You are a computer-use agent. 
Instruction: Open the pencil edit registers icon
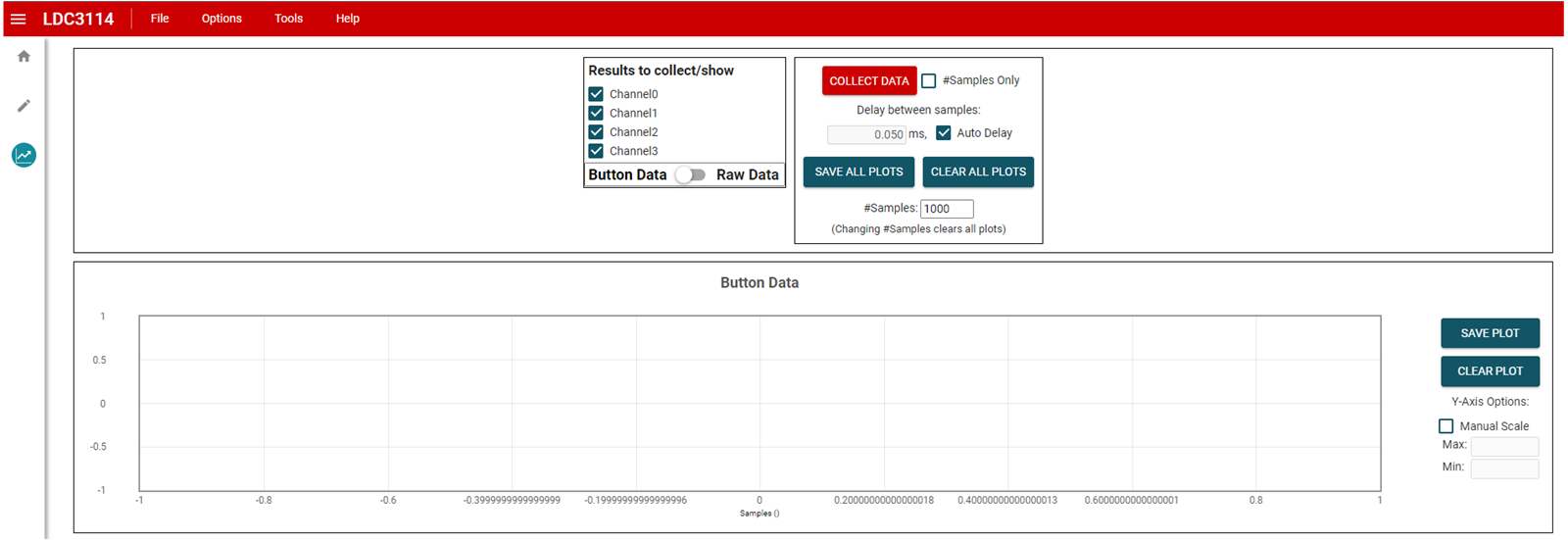(24, 106)
